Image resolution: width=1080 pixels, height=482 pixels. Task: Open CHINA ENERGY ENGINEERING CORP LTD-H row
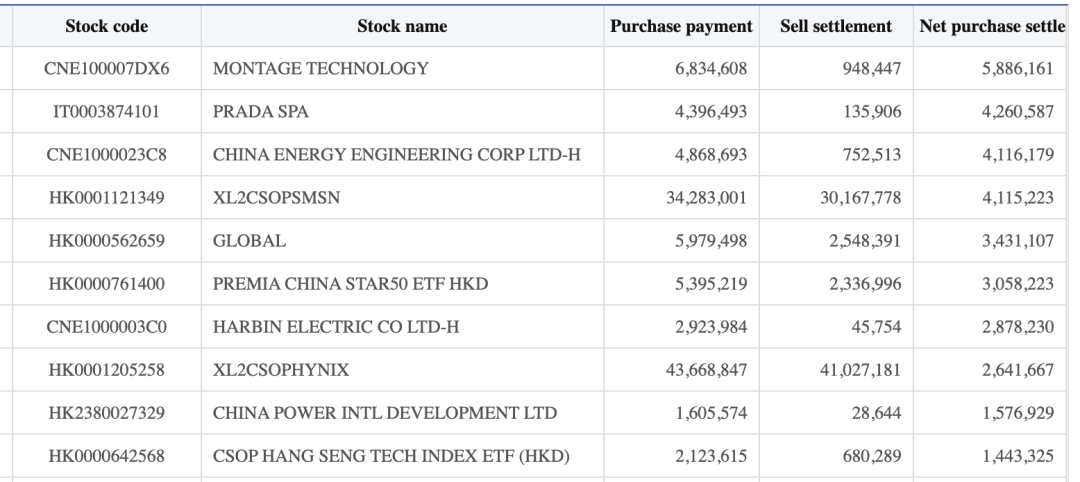coord(396,155)
